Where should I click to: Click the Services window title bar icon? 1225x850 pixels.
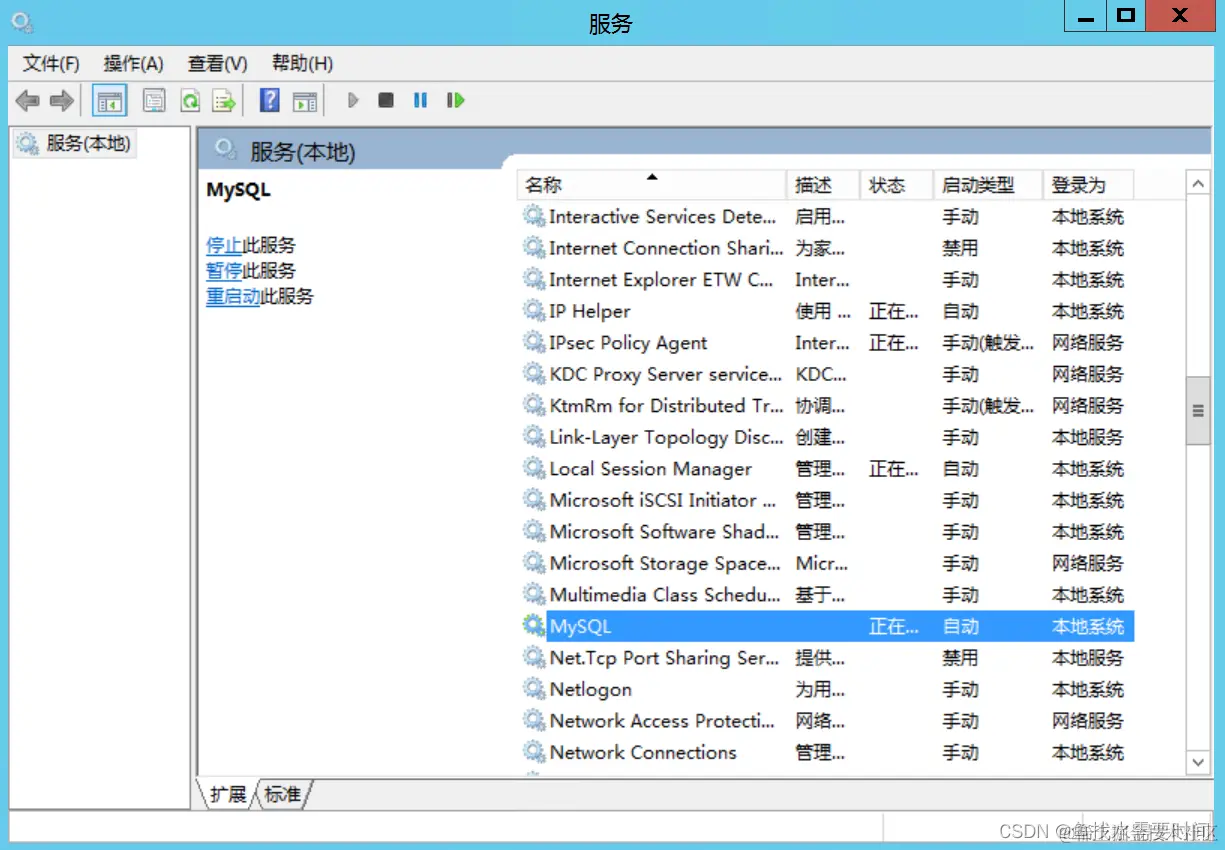pyautogui.click(x=22, y=21)
